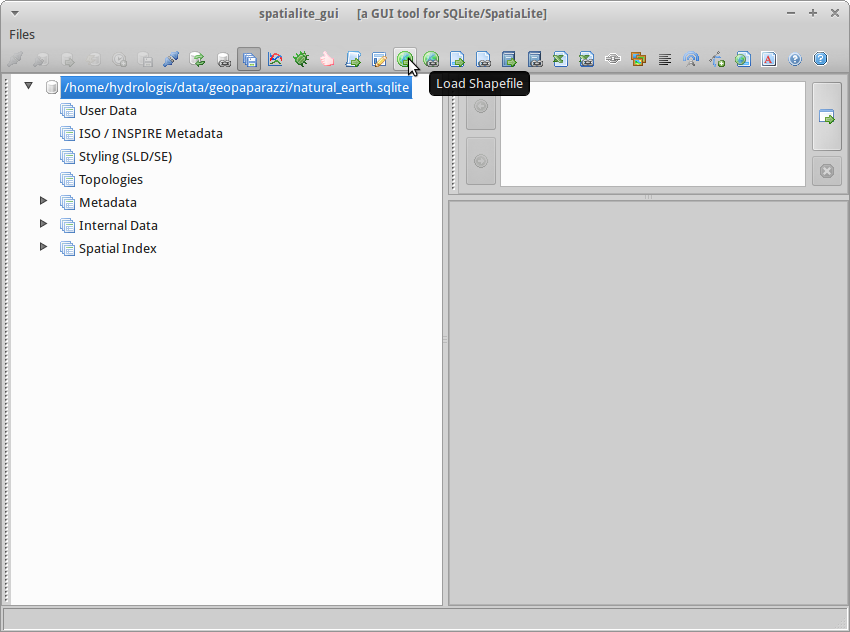This screenshot has height=632, width=850.
Task: Click the network nodes with green plus icon
Action: coord(717,59)
